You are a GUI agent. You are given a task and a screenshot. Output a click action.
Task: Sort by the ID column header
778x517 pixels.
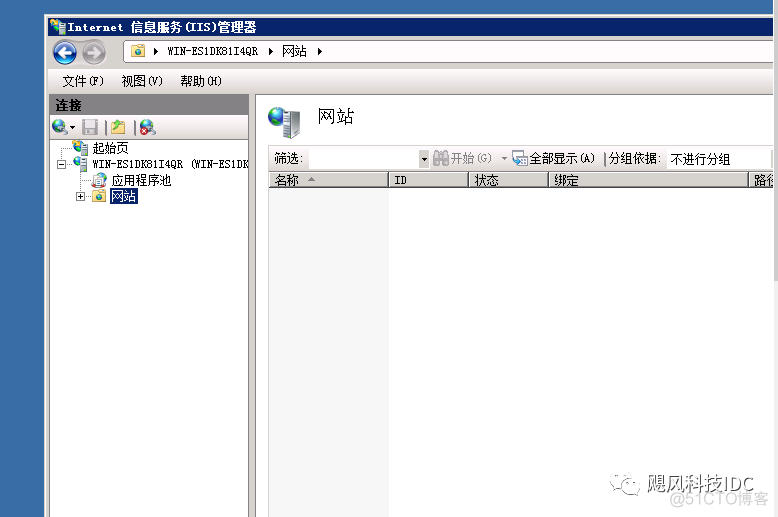429,180
